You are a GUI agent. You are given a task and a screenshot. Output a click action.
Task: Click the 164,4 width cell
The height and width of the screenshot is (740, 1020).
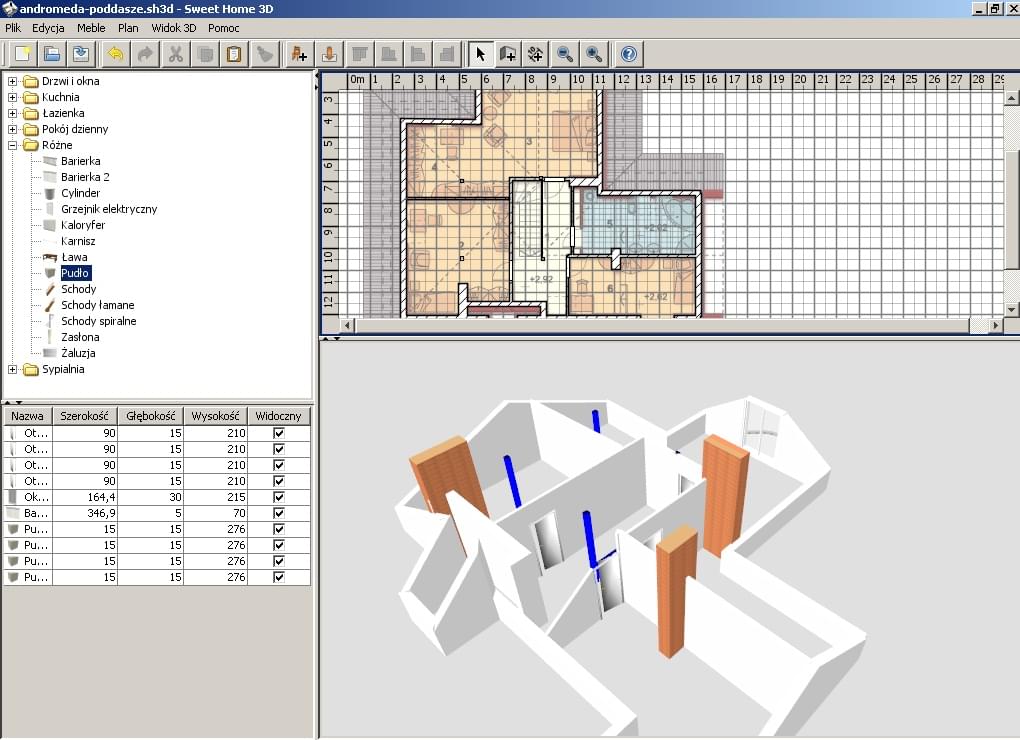click(85, 497)
